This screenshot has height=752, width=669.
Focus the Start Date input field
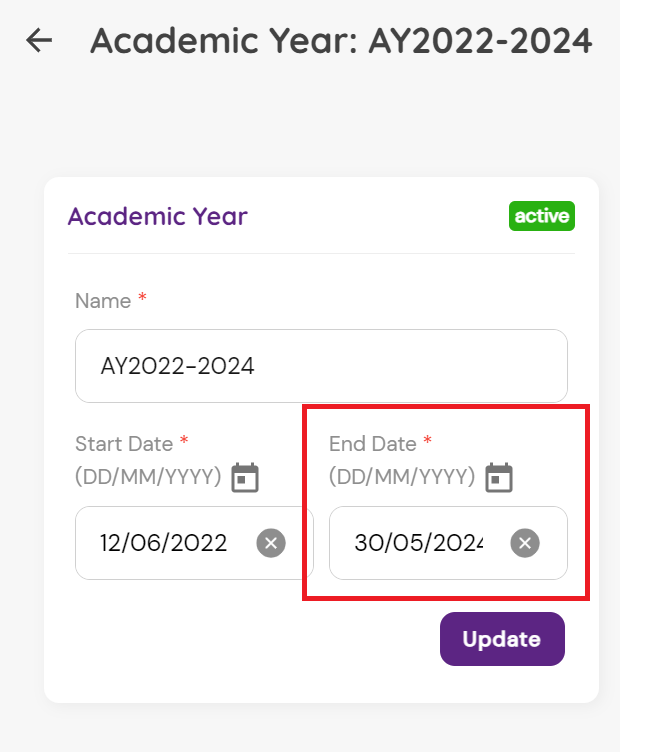(x=165, y=543)
